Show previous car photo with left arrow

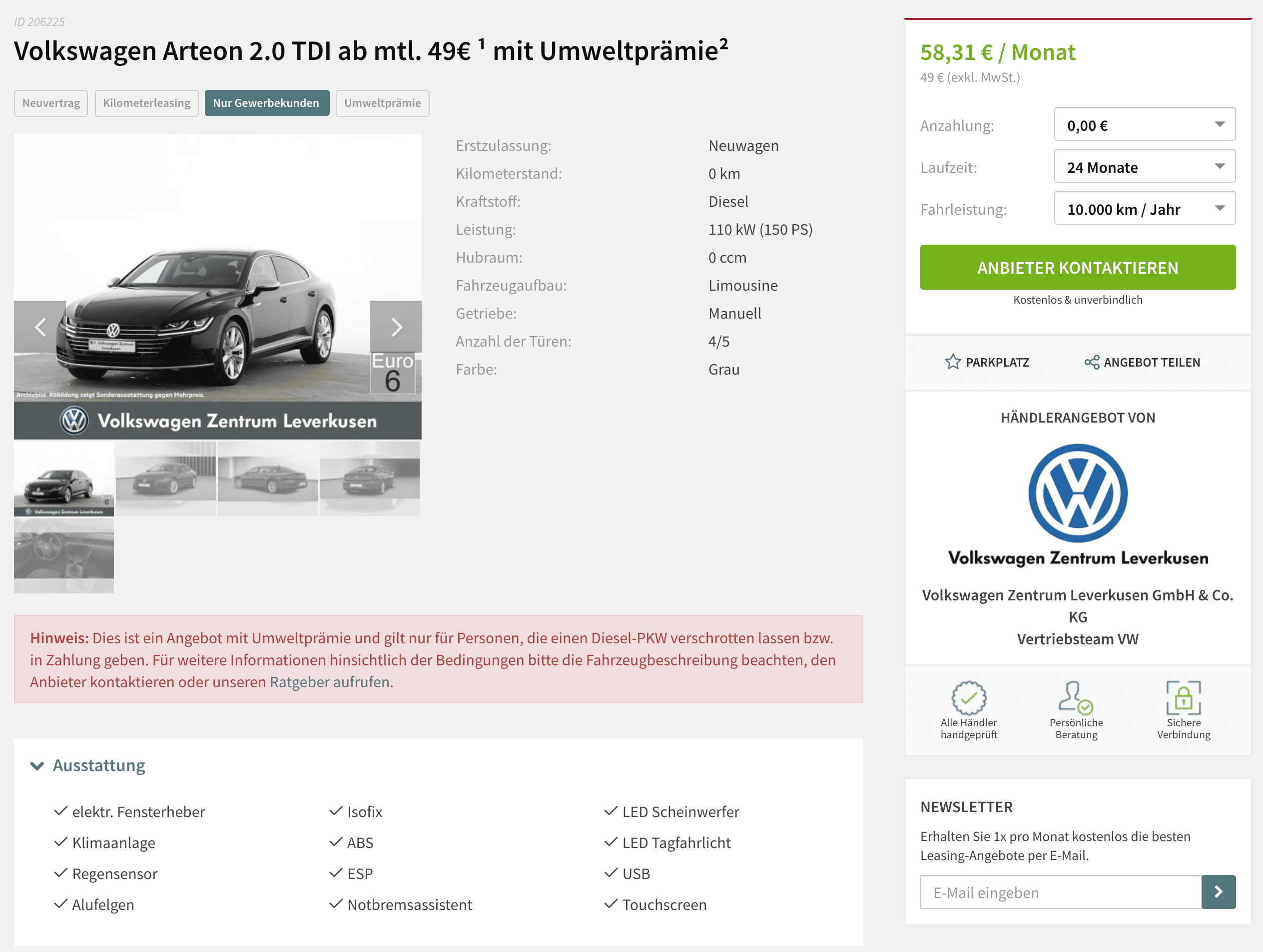point(40,327)
